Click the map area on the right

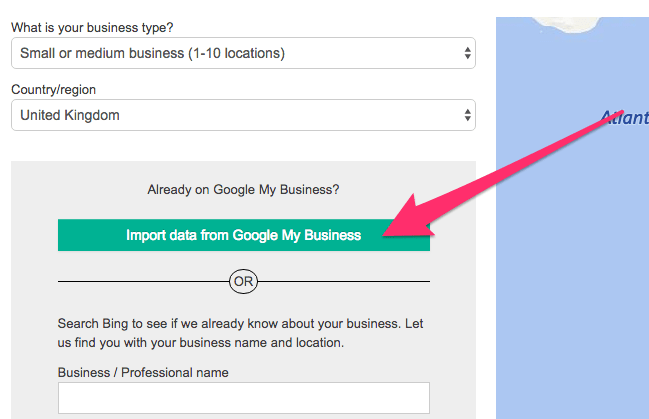tap(572, 218)
